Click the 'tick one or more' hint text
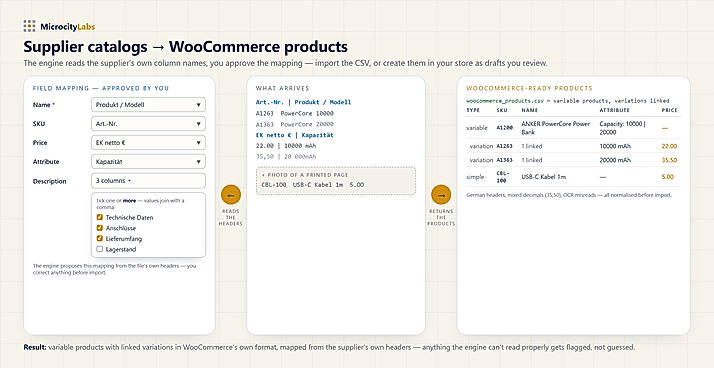 pyautogui.click(x=141, y=203)
